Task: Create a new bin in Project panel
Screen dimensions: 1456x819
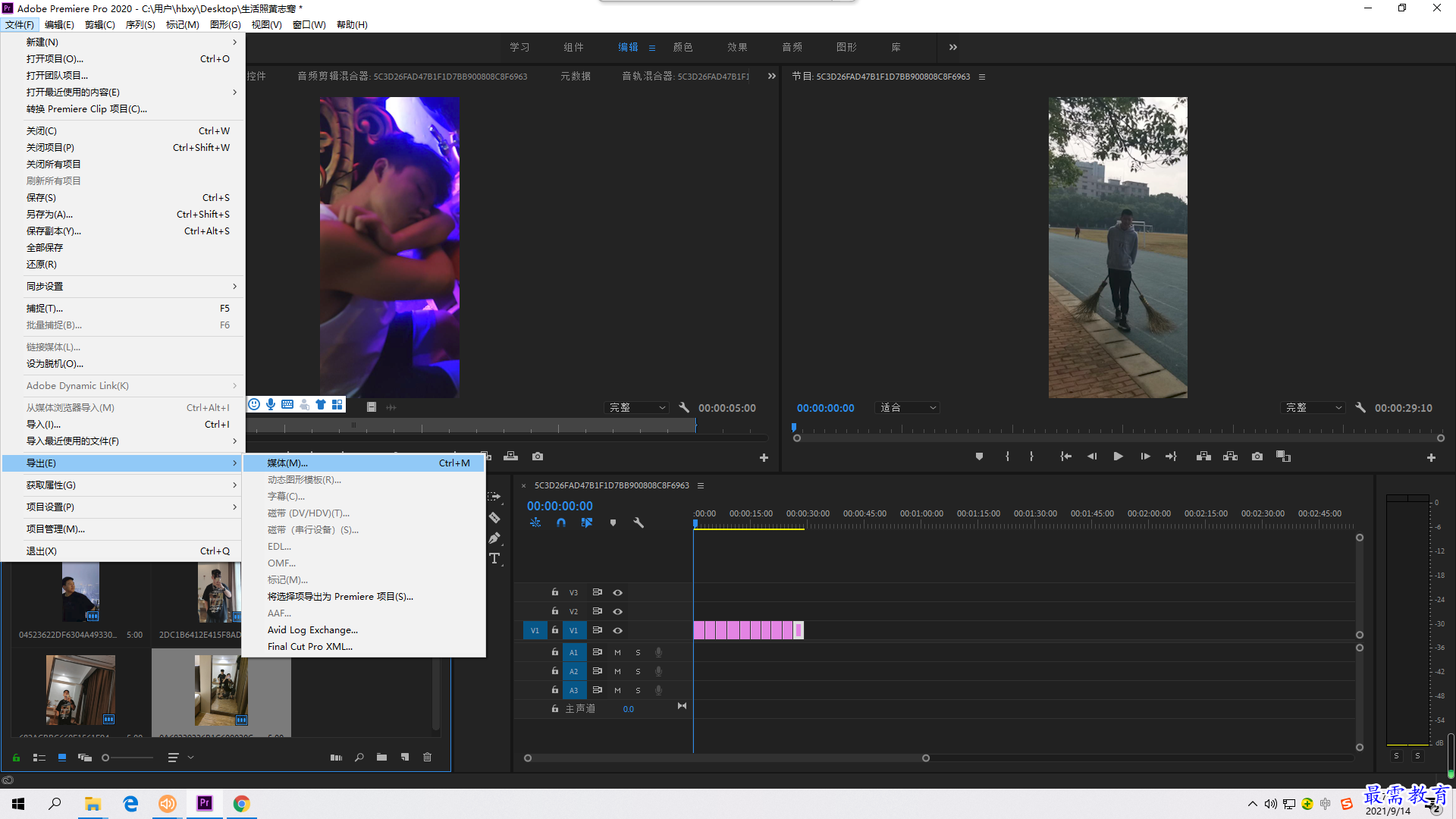Action: pyautogui.click(x=381, y=758)
